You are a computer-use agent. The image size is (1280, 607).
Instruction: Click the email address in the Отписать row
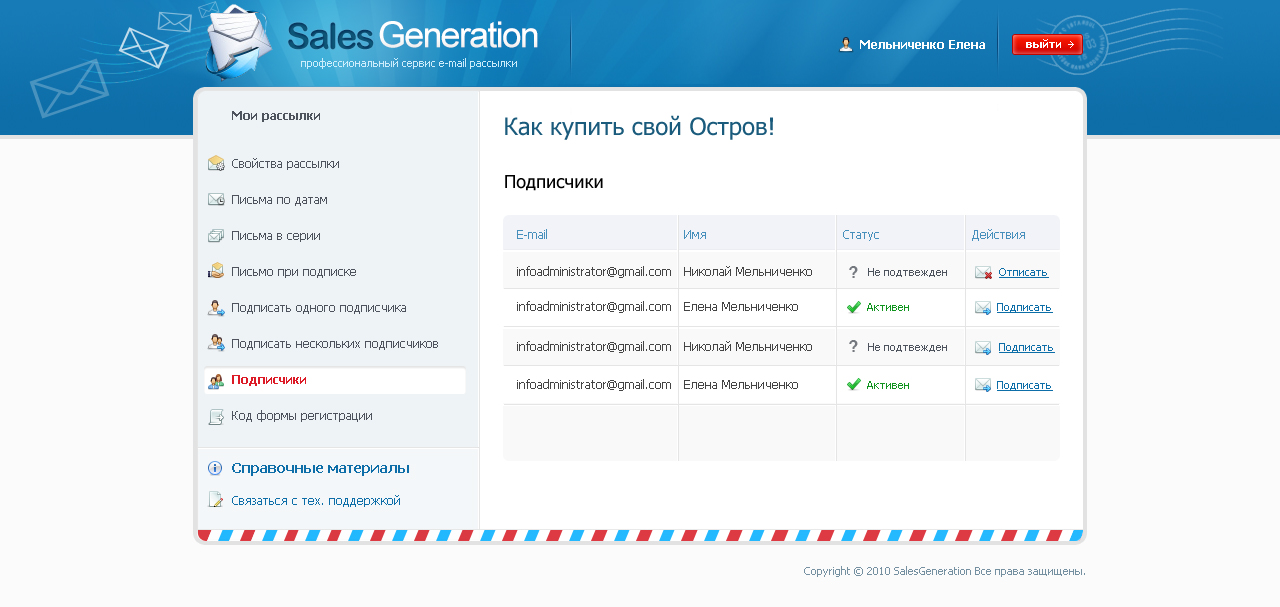(x=594, y=271)
